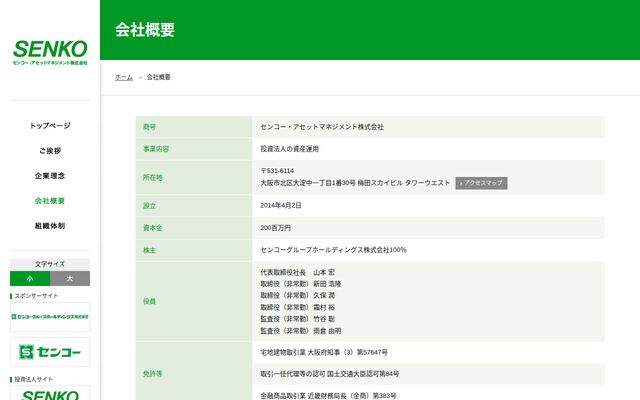The width and height of the screenshot is (640, 400).
Task: Click the 設立 row label
Action: pyautogui.click(x=149, y=206)
